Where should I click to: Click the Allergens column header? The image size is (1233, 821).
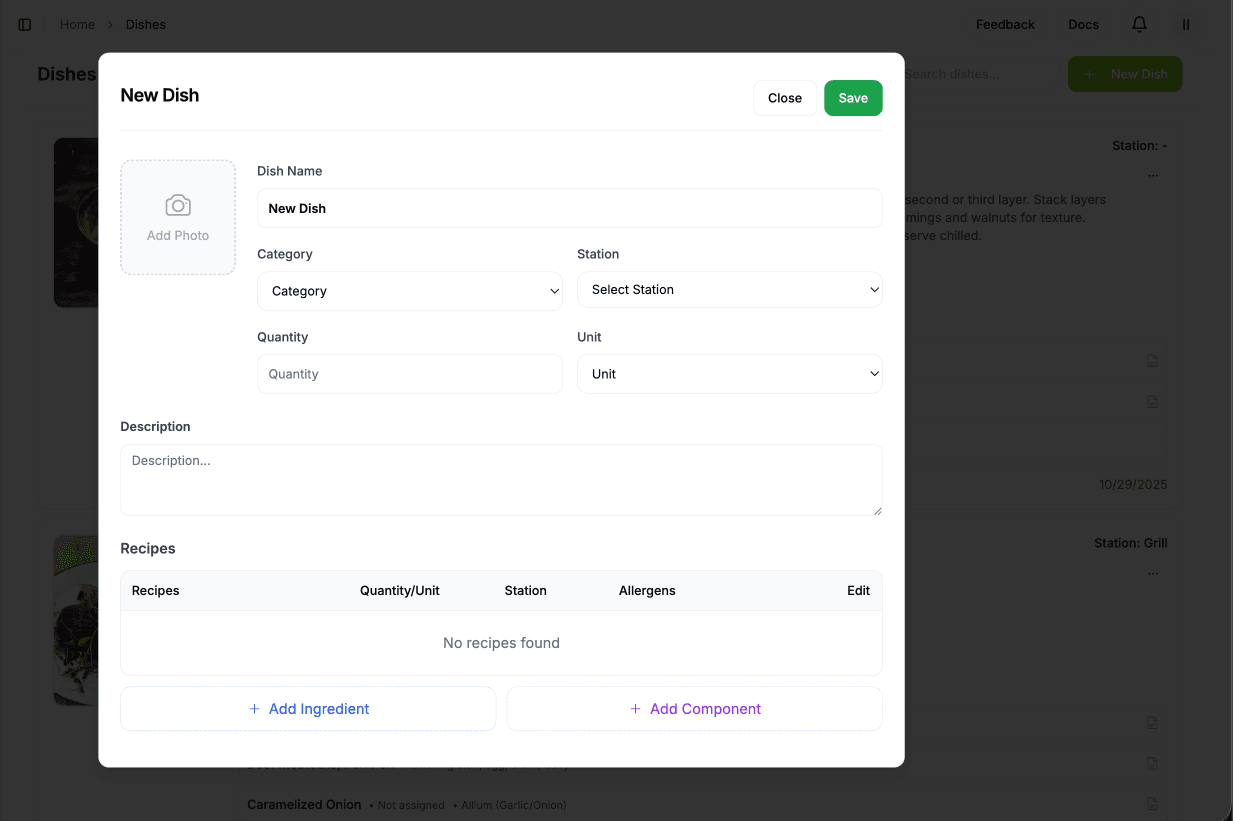point(647,591)
